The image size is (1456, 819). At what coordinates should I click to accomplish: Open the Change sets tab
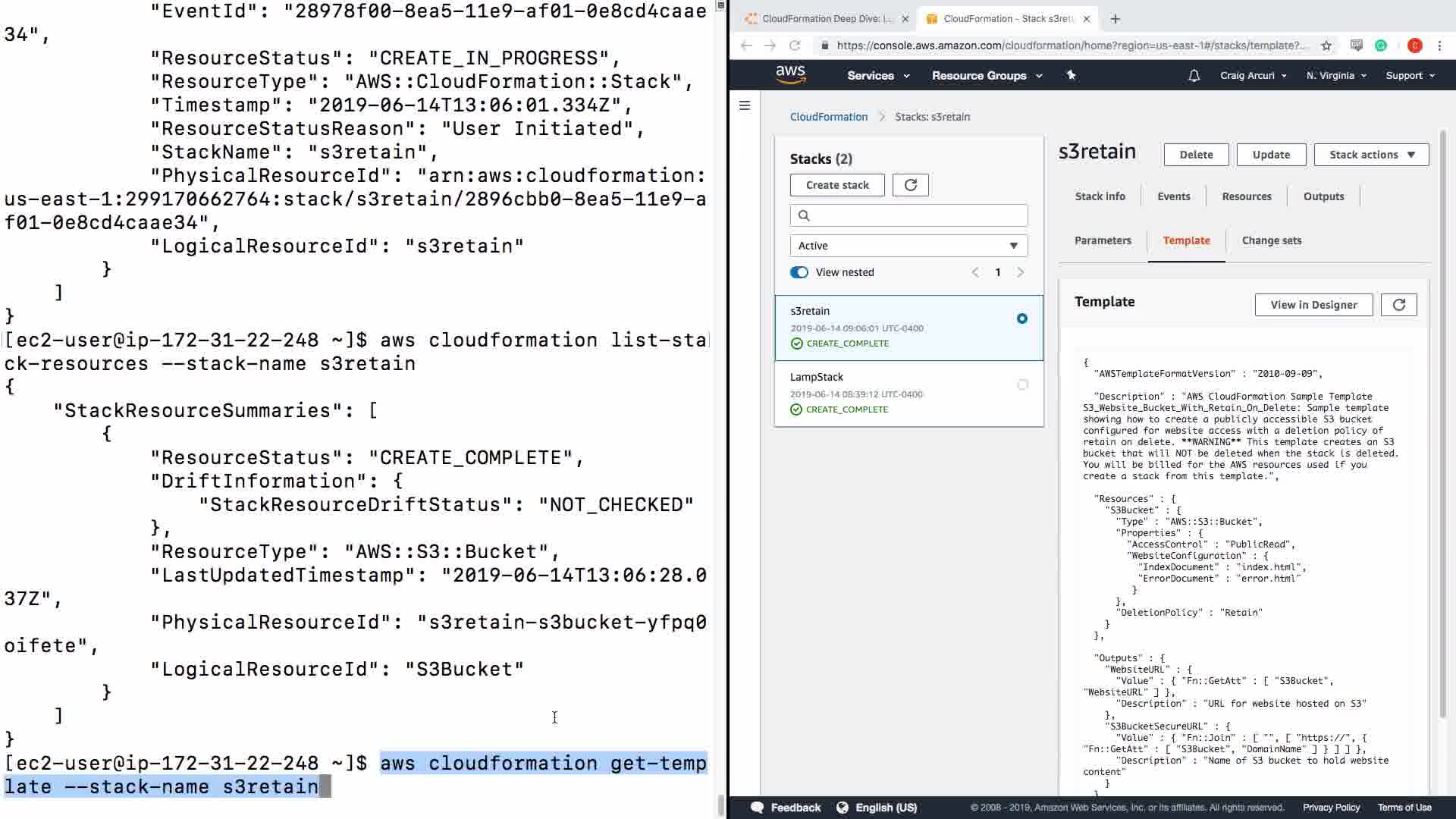pos(1271,240)
